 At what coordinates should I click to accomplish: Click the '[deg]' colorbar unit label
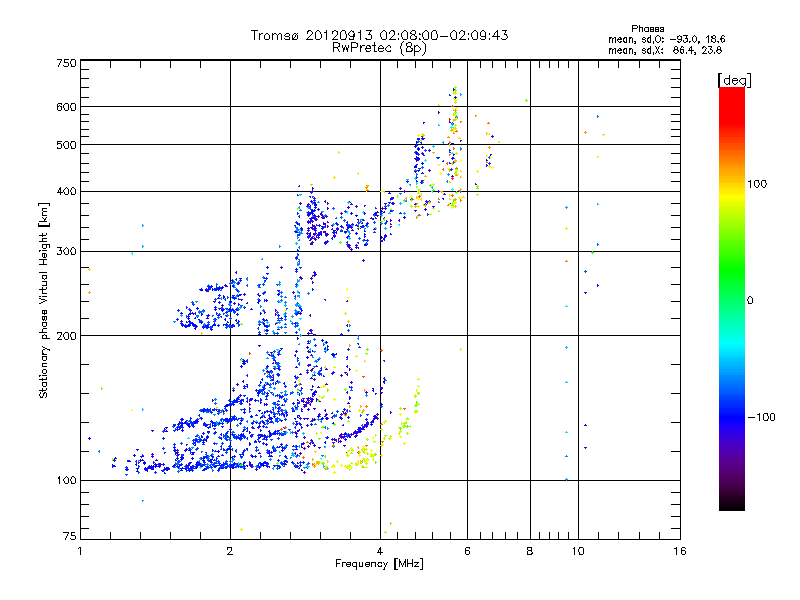click(734, 80)
